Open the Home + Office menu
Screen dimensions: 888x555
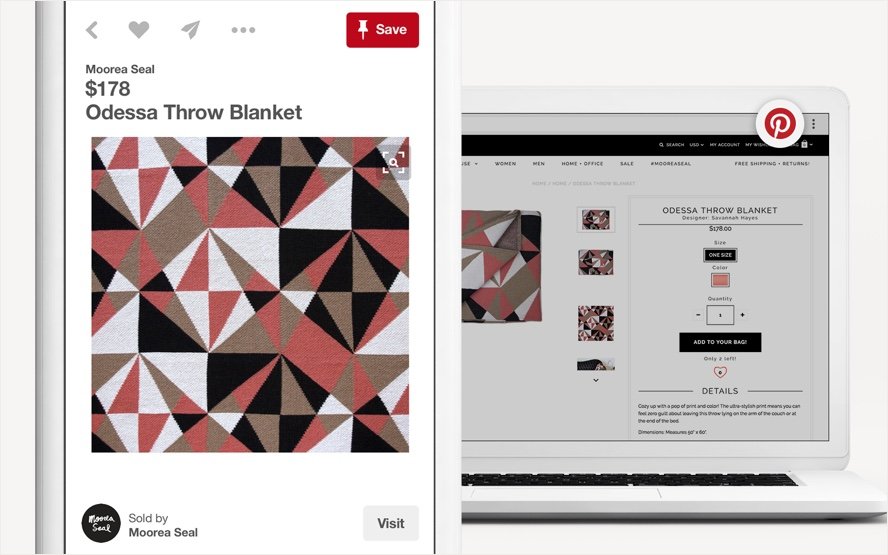[582, 164]
